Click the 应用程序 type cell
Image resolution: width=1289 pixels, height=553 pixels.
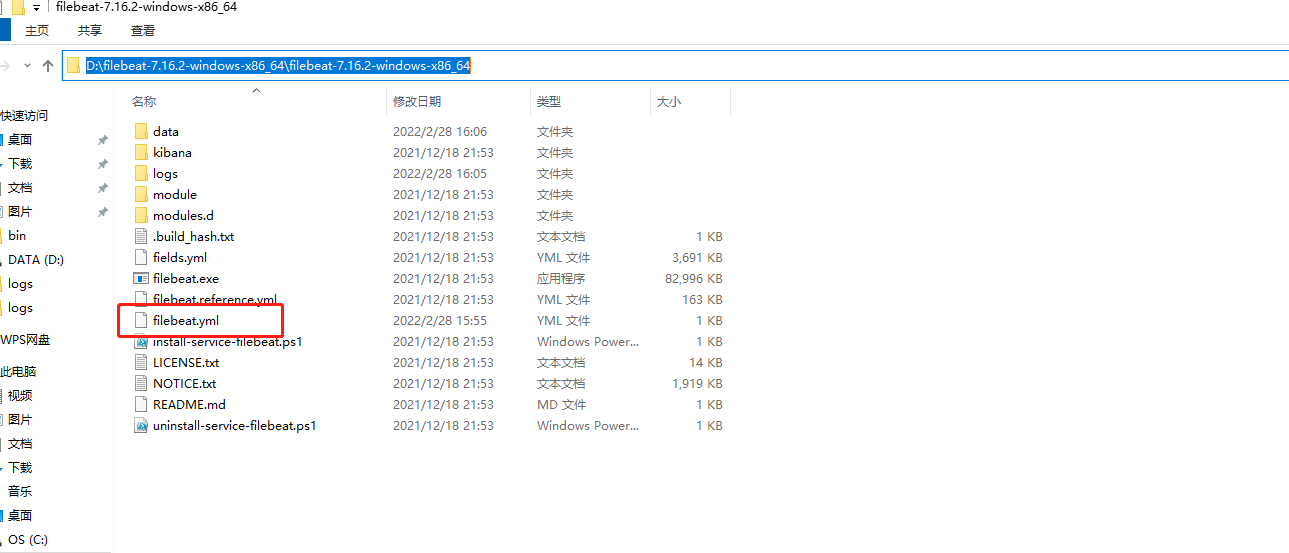(x=561, y=279)
